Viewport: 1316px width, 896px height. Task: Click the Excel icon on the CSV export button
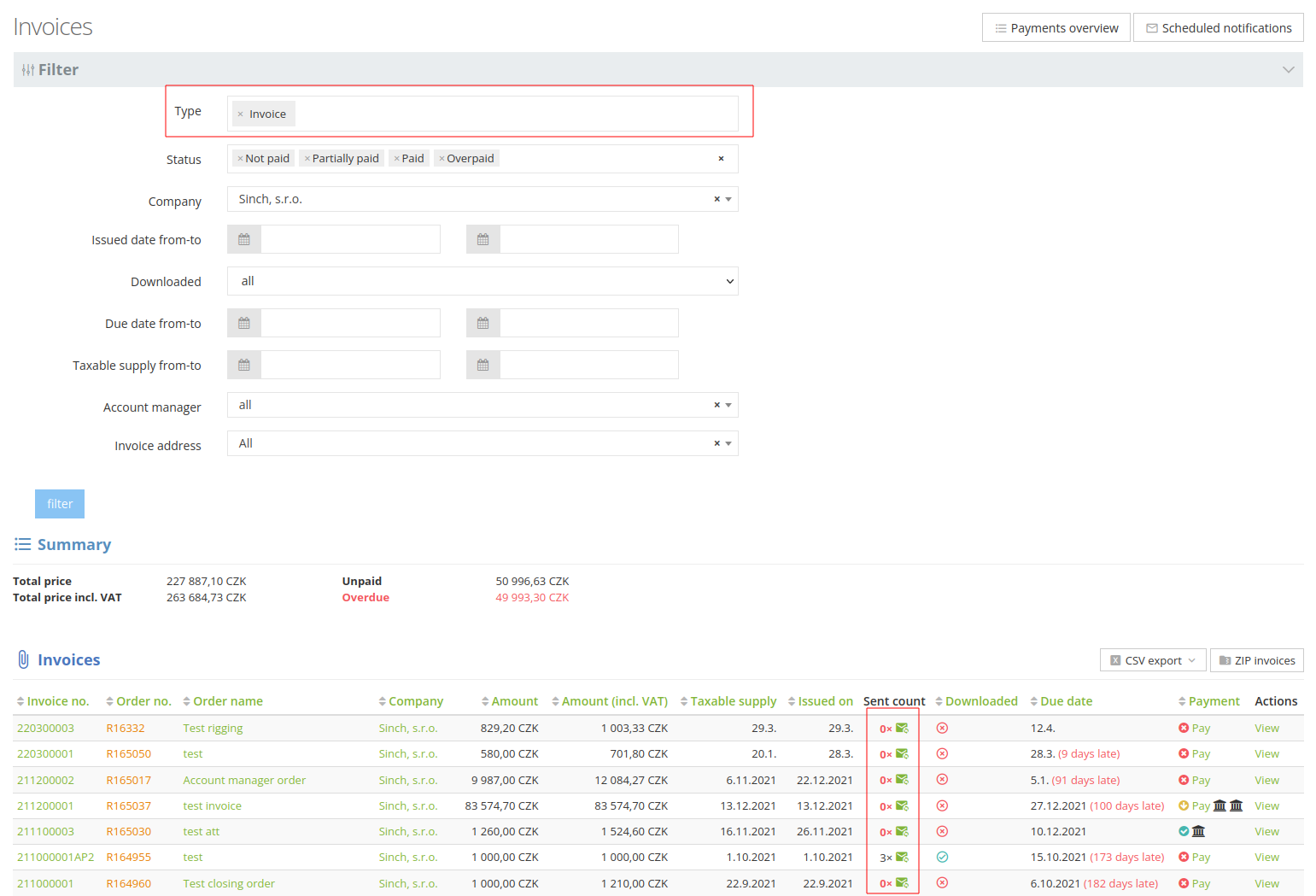(1115, 659)
